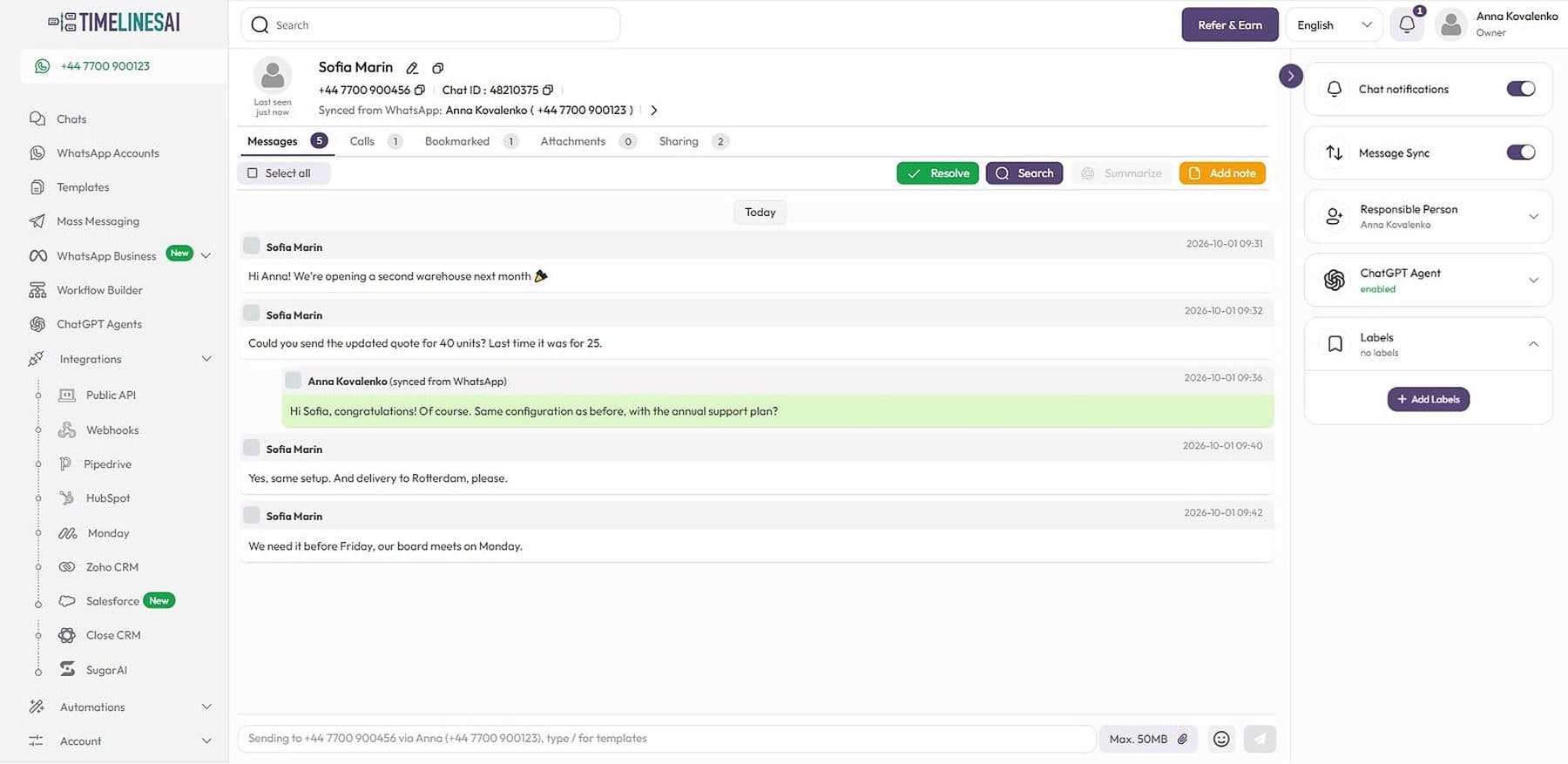This screenshot has height=764, width=1568.
Task: Switch to the Bookmarked tab
Action: [x=471, y=141]
